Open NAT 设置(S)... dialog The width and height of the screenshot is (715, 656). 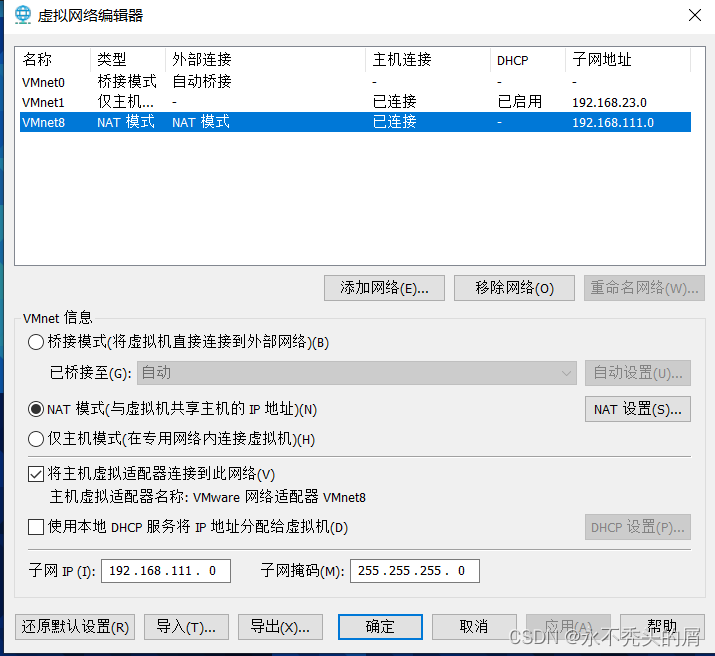click(x=637, y=409)
